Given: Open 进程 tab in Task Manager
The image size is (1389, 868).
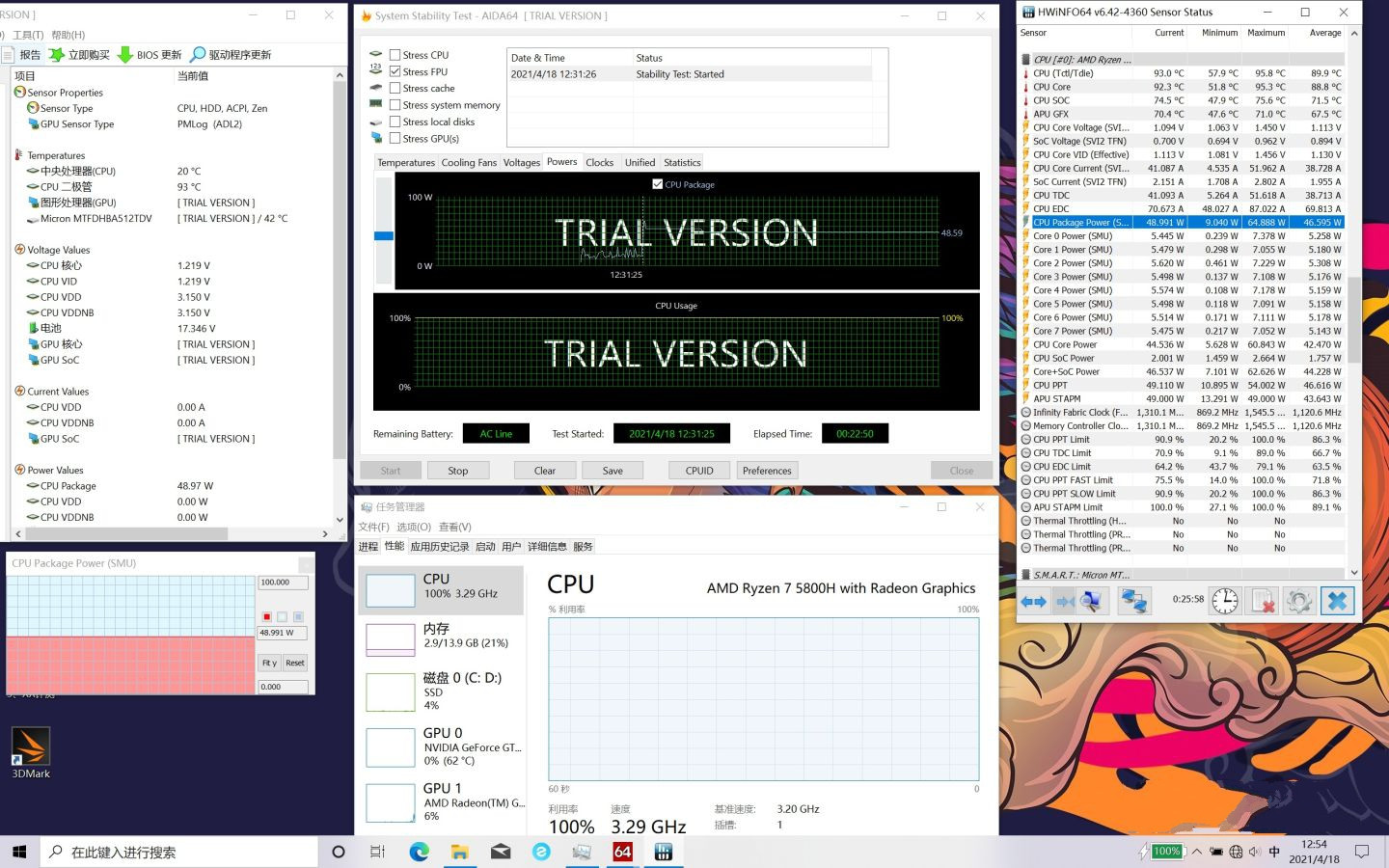Looking at the screenshot, I should pyautogui.click(x=368, y=547).
